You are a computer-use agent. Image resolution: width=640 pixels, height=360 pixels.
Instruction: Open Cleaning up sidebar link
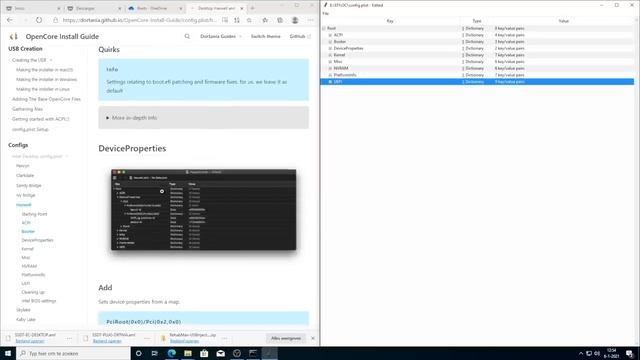33,292
